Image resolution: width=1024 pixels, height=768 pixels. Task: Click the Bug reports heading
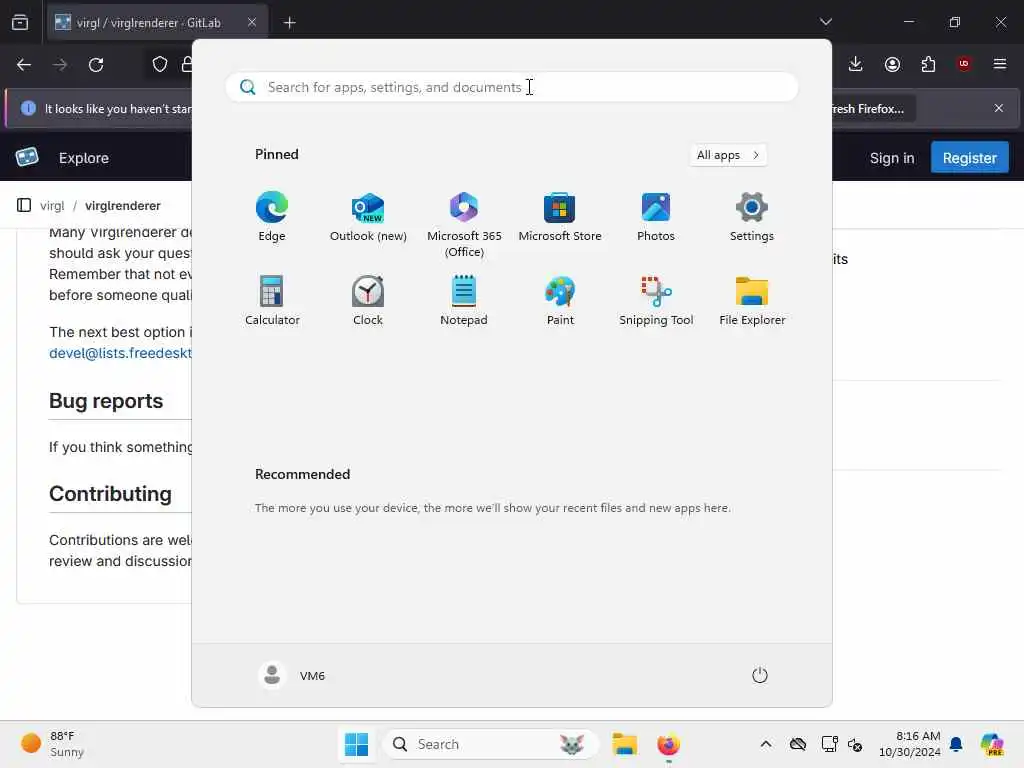106,400
